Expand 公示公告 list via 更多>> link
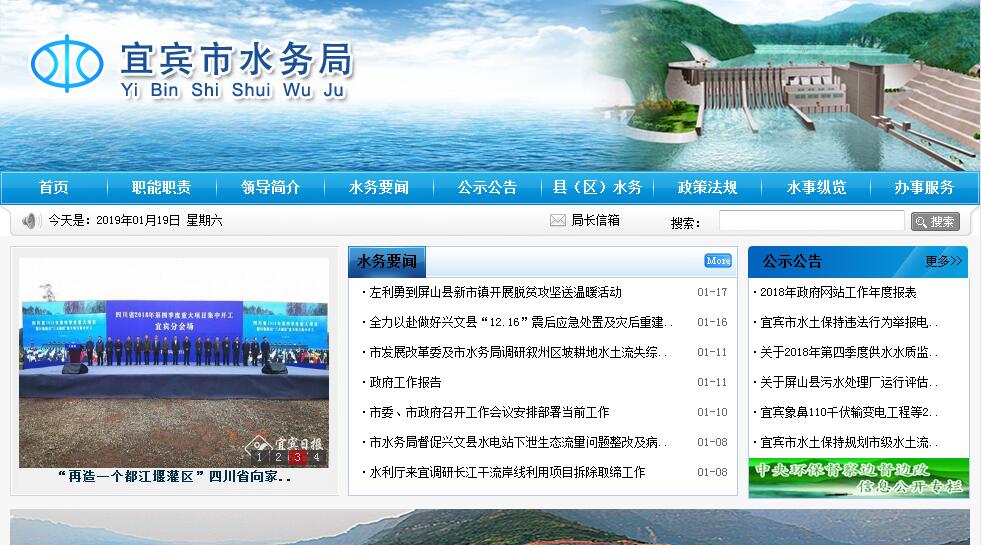 (943, 261)
